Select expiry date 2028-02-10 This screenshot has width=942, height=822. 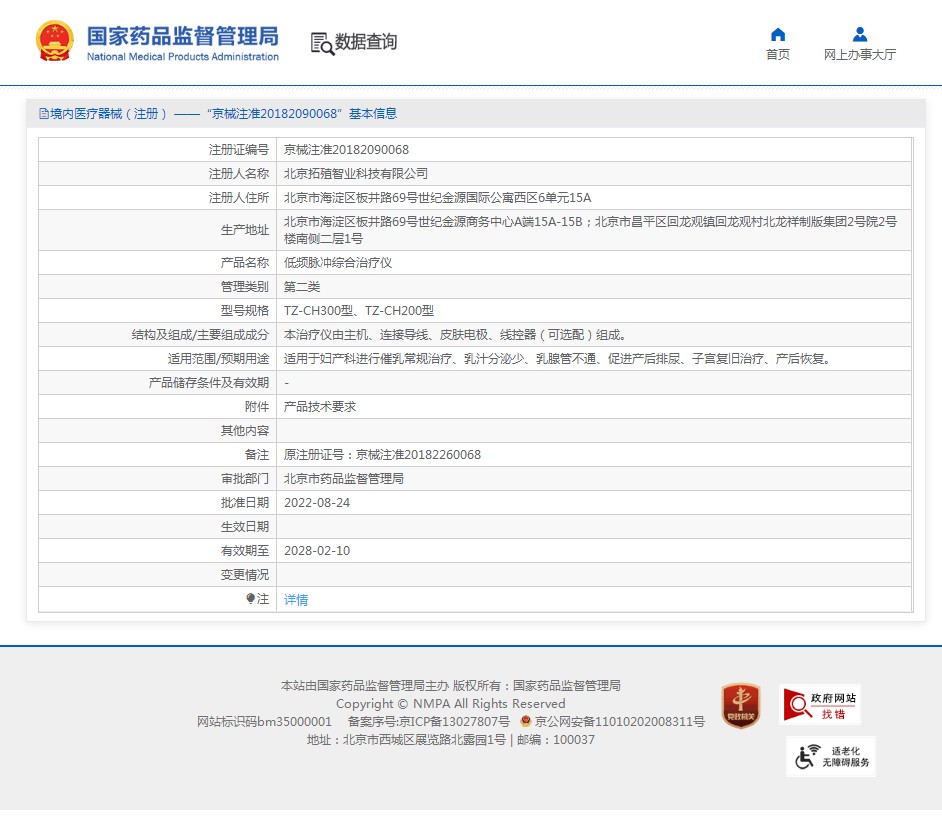pos(317,551)
